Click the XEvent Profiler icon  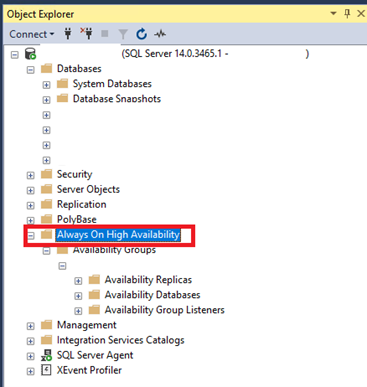coord(46,370)
